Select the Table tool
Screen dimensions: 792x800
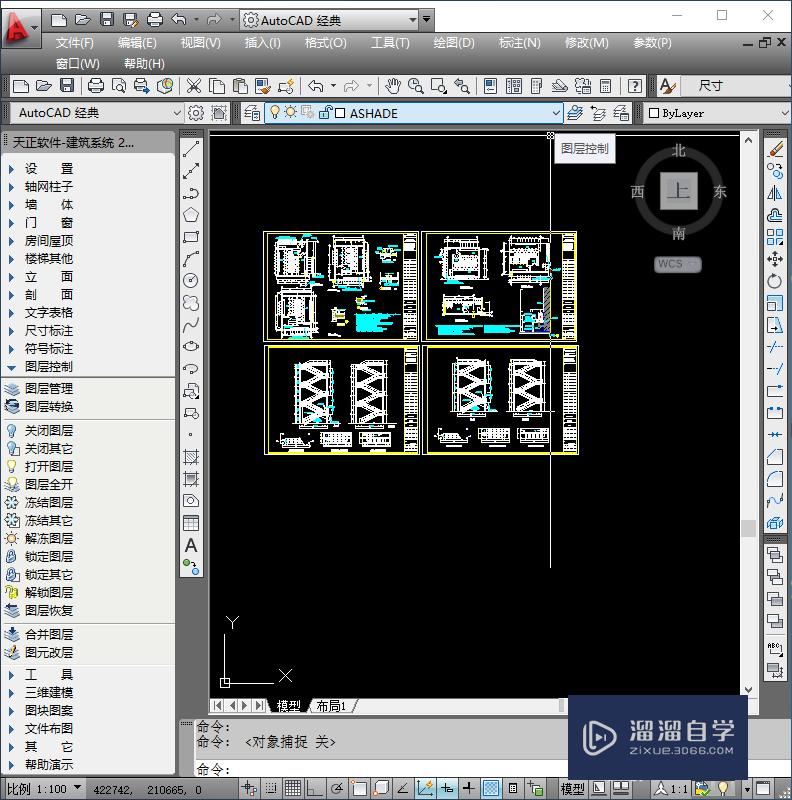[x=191, y=523]
